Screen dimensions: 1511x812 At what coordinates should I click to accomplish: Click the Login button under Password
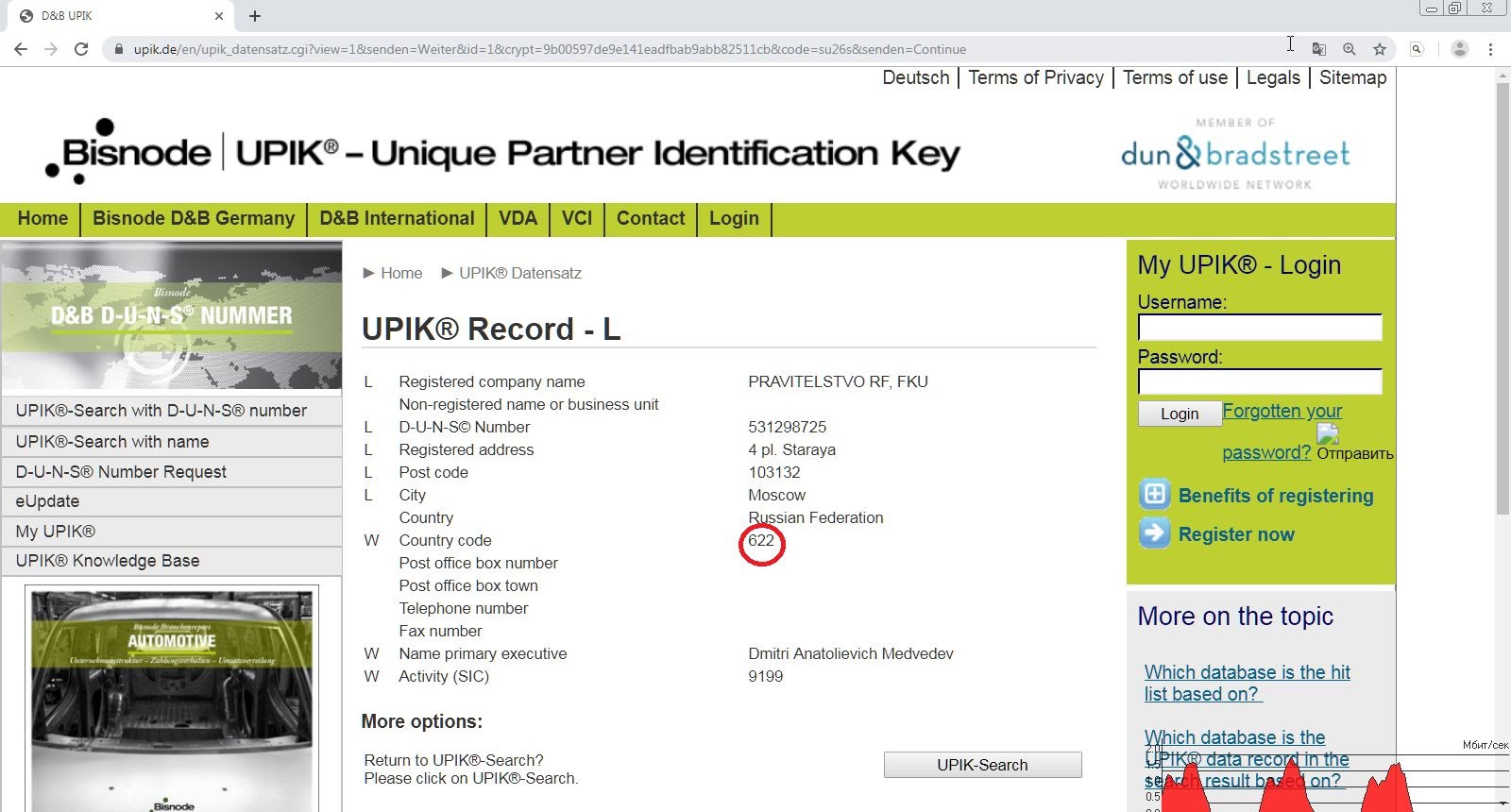tap(1179, 414)
